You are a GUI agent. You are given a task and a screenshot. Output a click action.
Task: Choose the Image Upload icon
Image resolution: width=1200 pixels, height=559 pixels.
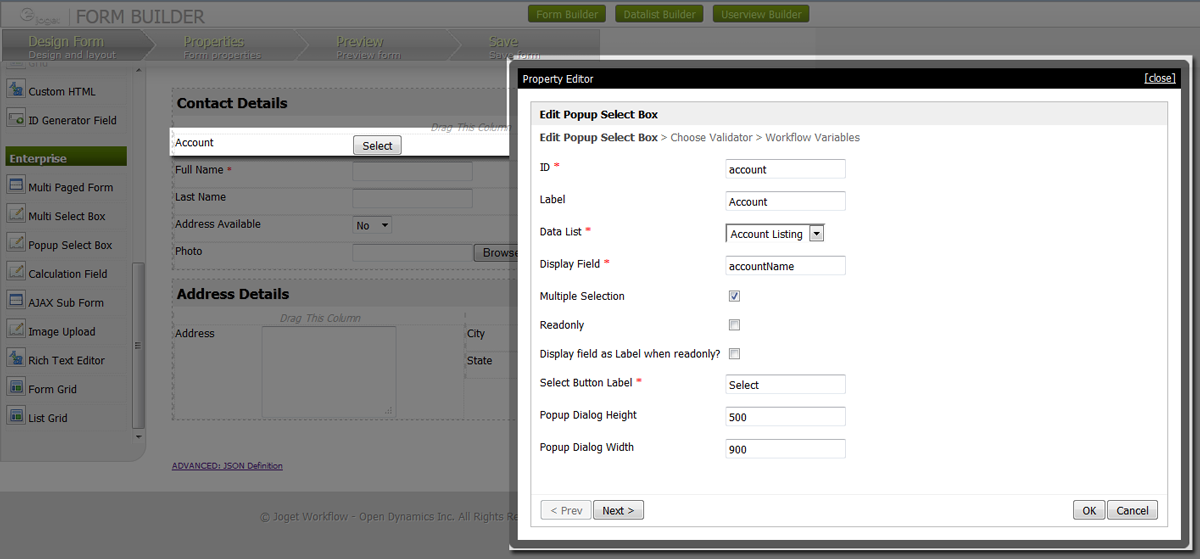(16, 331)
